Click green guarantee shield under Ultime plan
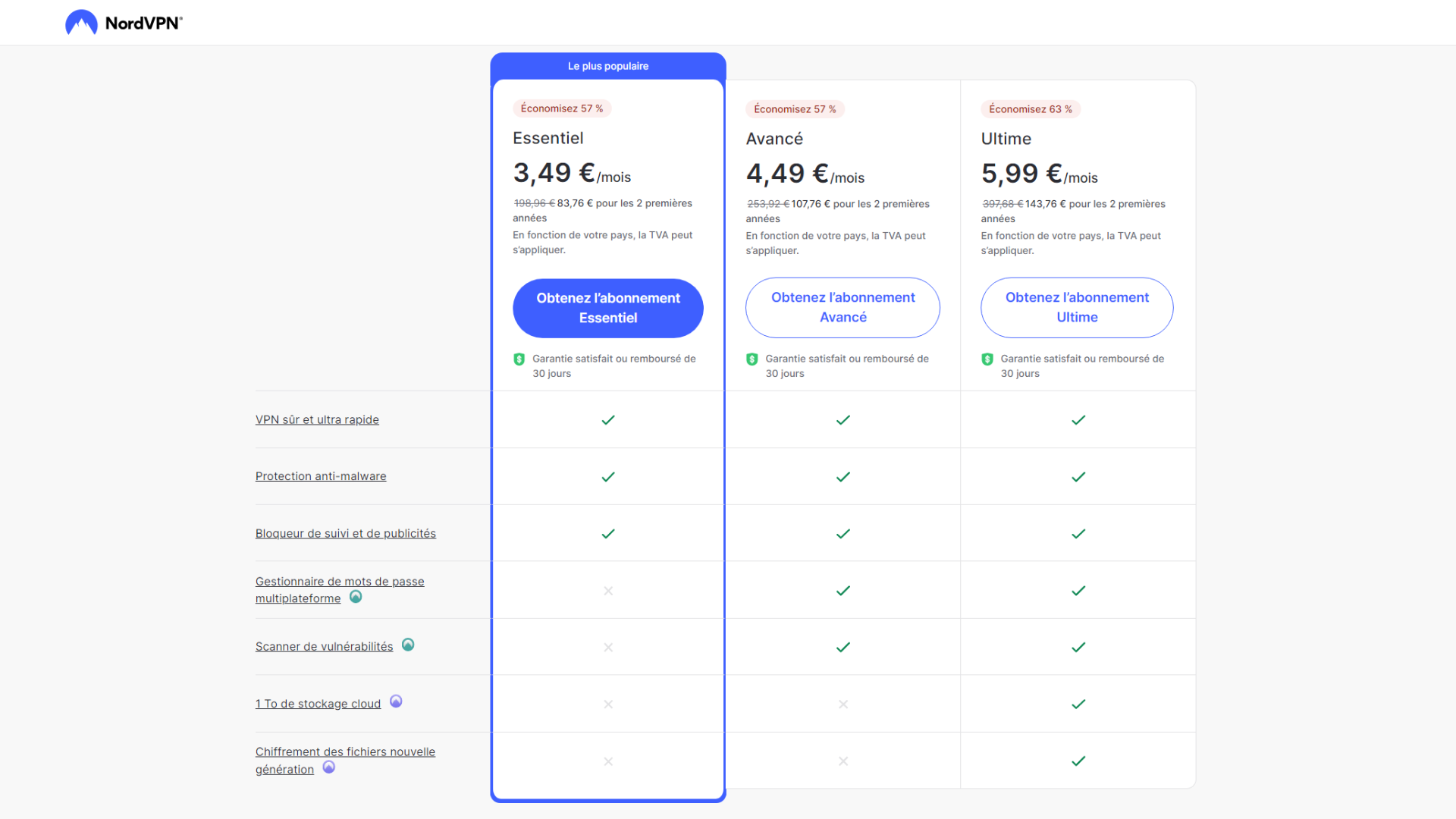This screenshot has width=1456, height=819. click(x=987, y=359)
